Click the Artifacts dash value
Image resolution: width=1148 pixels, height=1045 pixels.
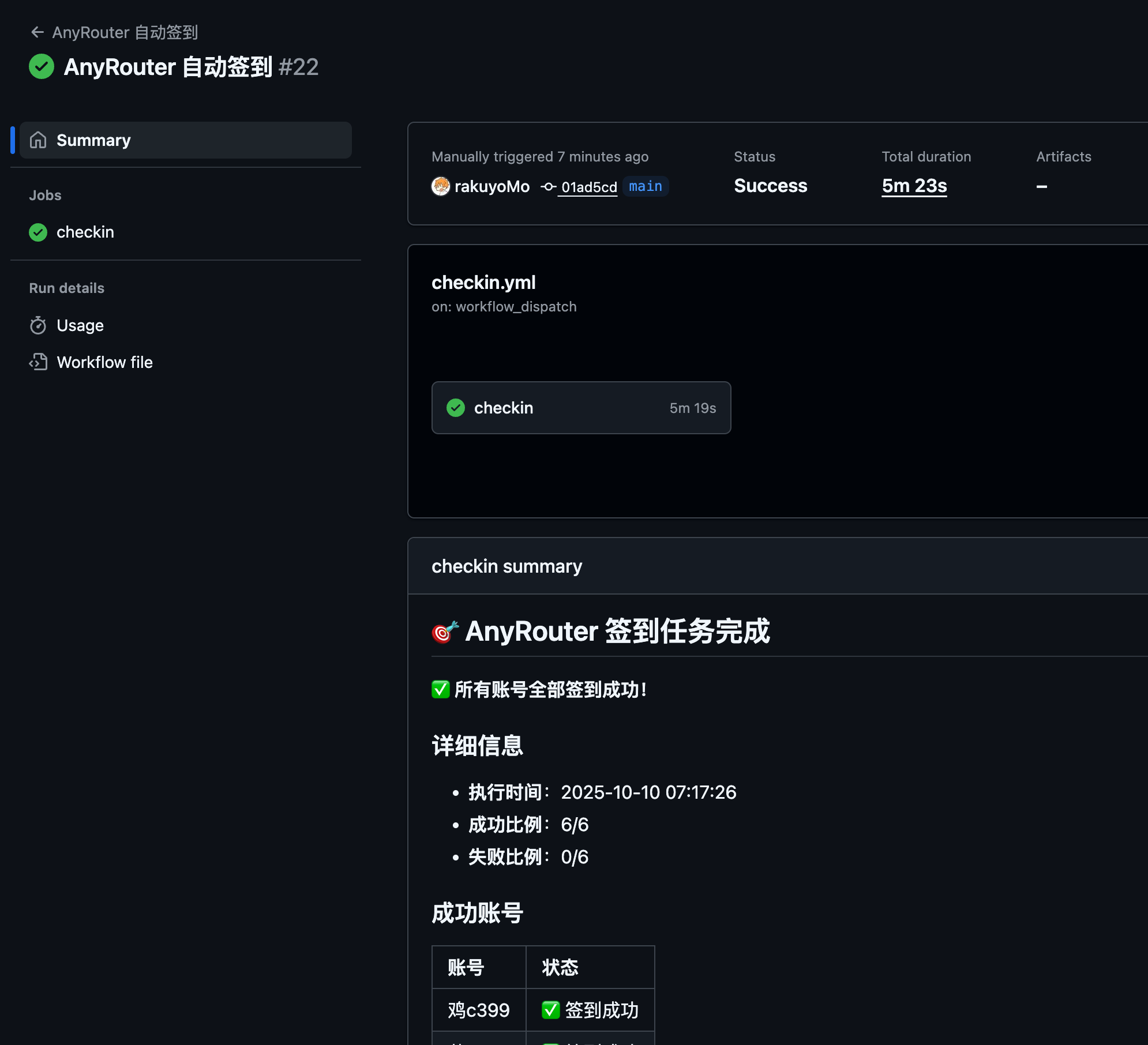1042,186
